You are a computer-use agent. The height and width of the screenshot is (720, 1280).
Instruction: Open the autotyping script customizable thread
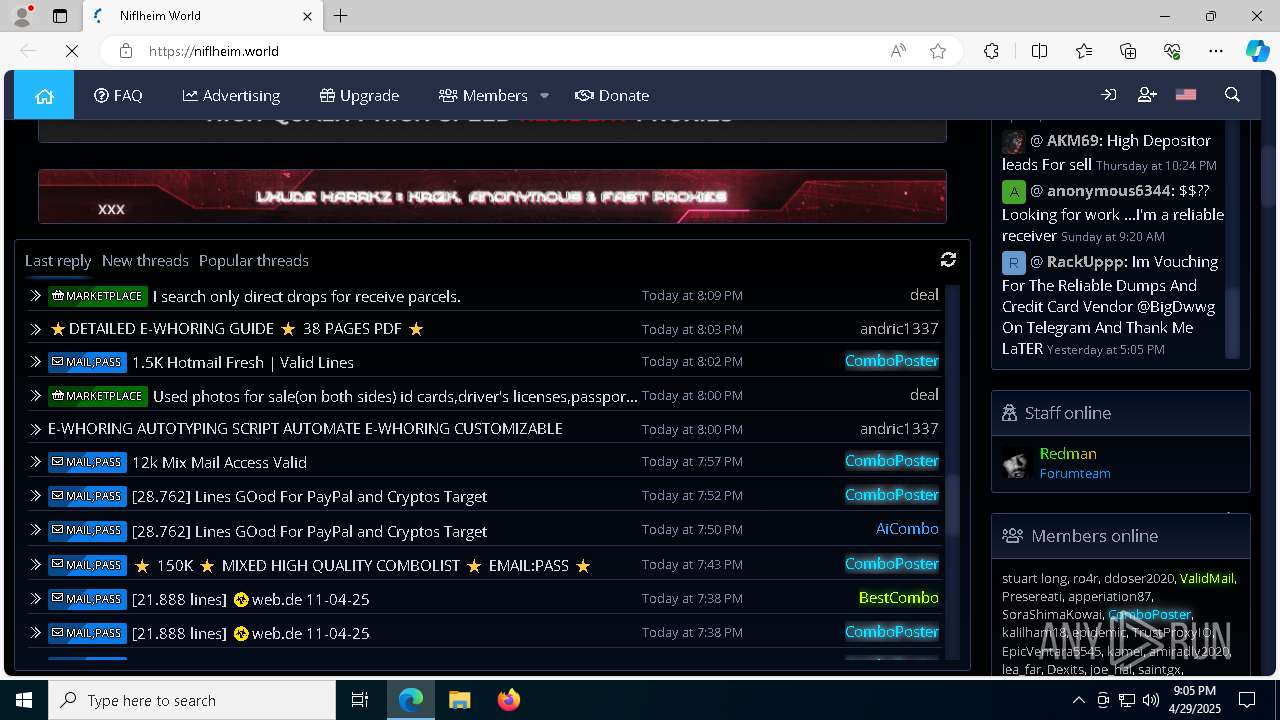coord(305,428)
